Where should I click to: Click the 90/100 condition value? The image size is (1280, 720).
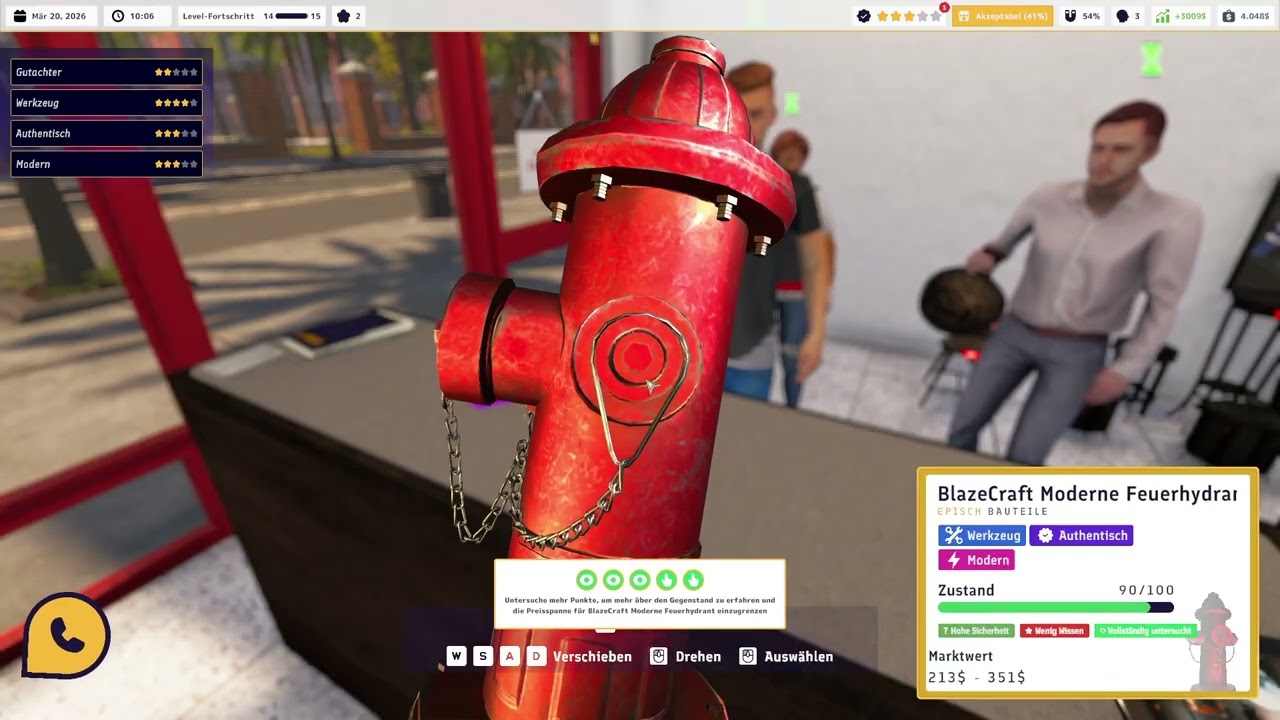point(1146,590)
